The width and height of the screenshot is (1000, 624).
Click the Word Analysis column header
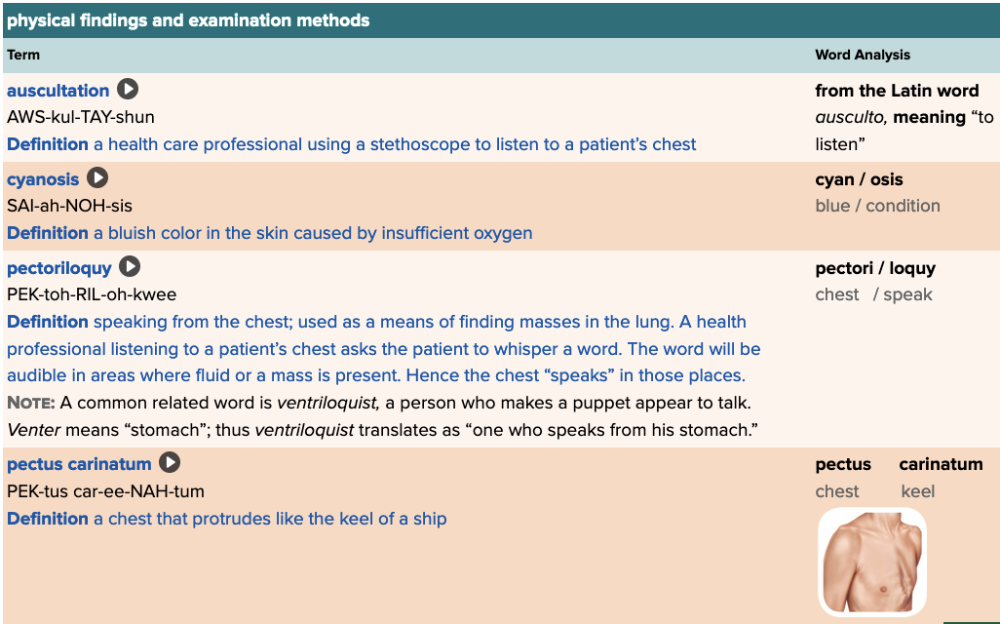(x=862, y=55)
